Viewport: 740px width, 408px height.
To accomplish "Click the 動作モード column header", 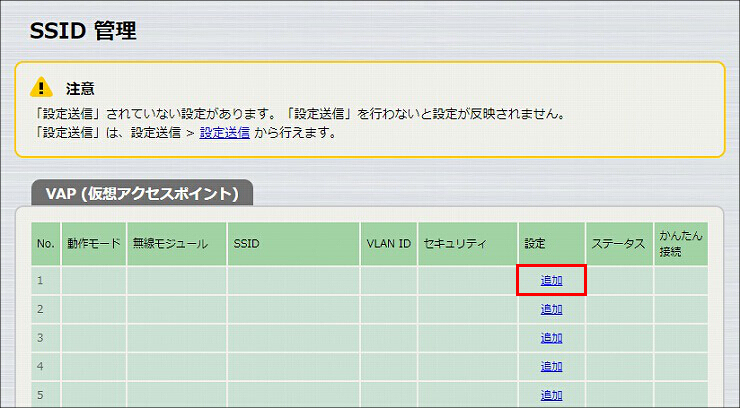I will [x=94, y=244].
